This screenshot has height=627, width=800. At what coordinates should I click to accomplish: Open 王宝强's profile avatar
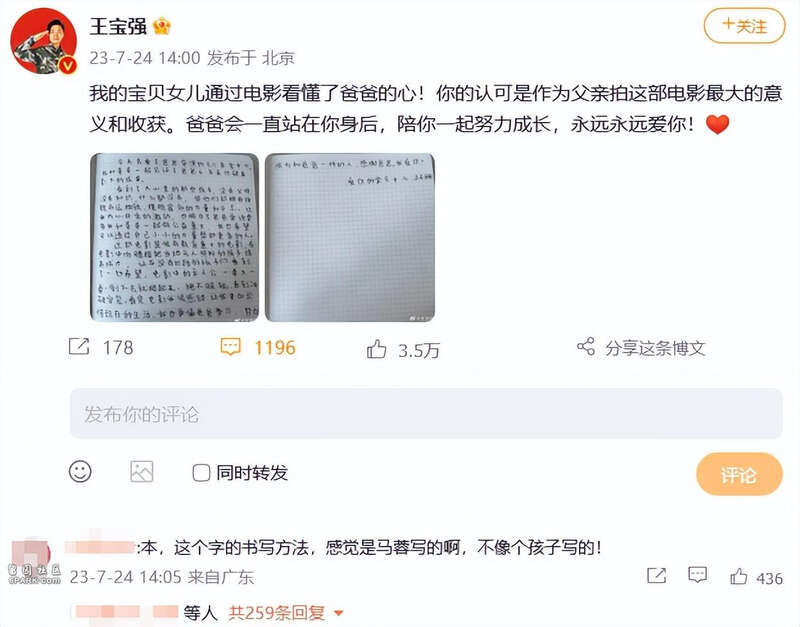[x=43, y=41]
